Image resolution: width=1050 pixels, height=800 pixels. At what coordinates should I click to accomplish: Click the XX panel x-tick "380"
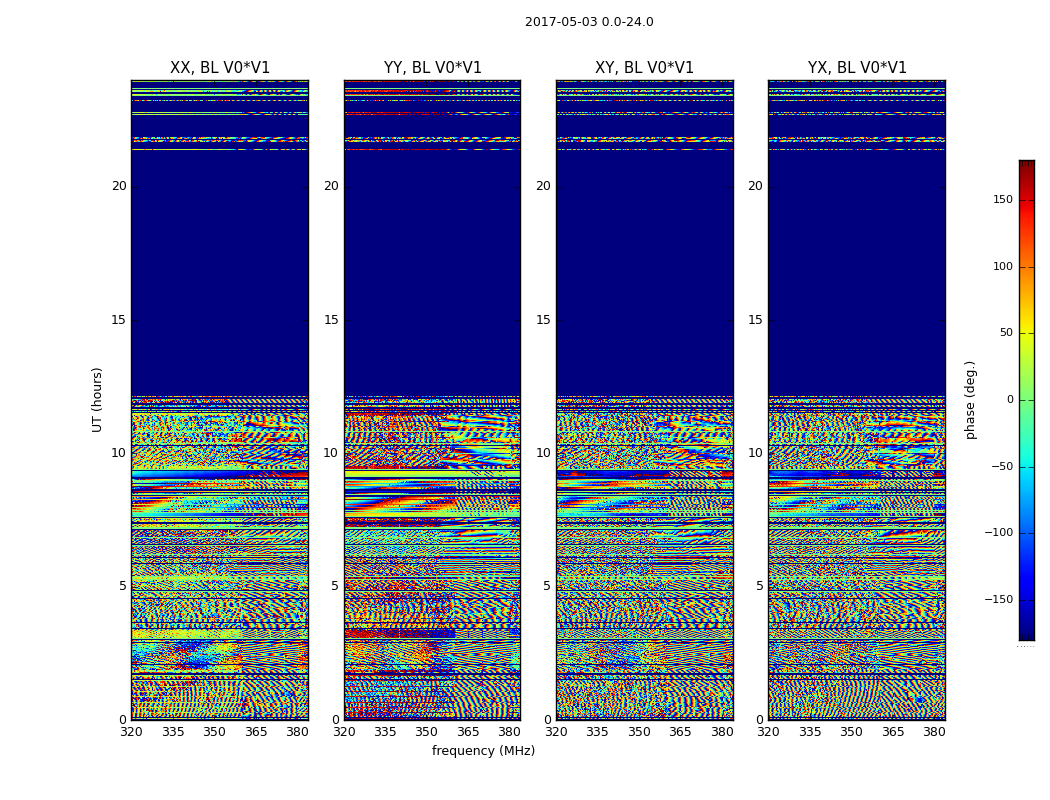(297, 732)
